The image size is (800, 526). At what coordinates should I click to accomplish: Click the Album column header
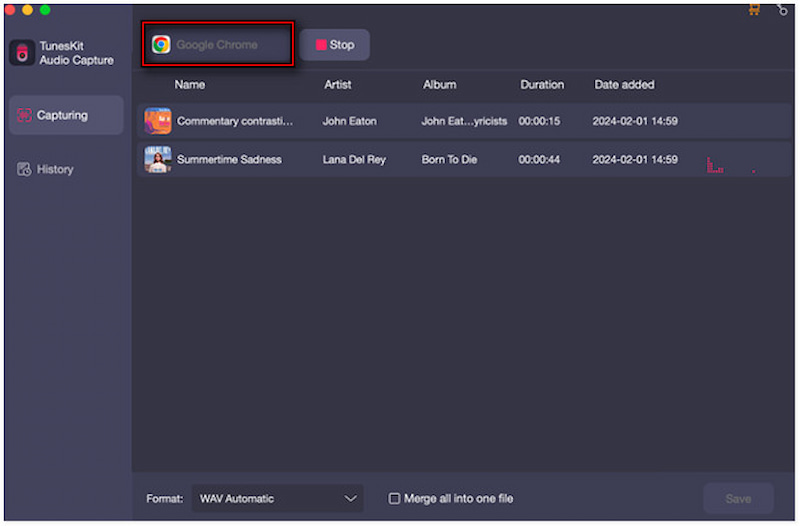click(439, 85)
